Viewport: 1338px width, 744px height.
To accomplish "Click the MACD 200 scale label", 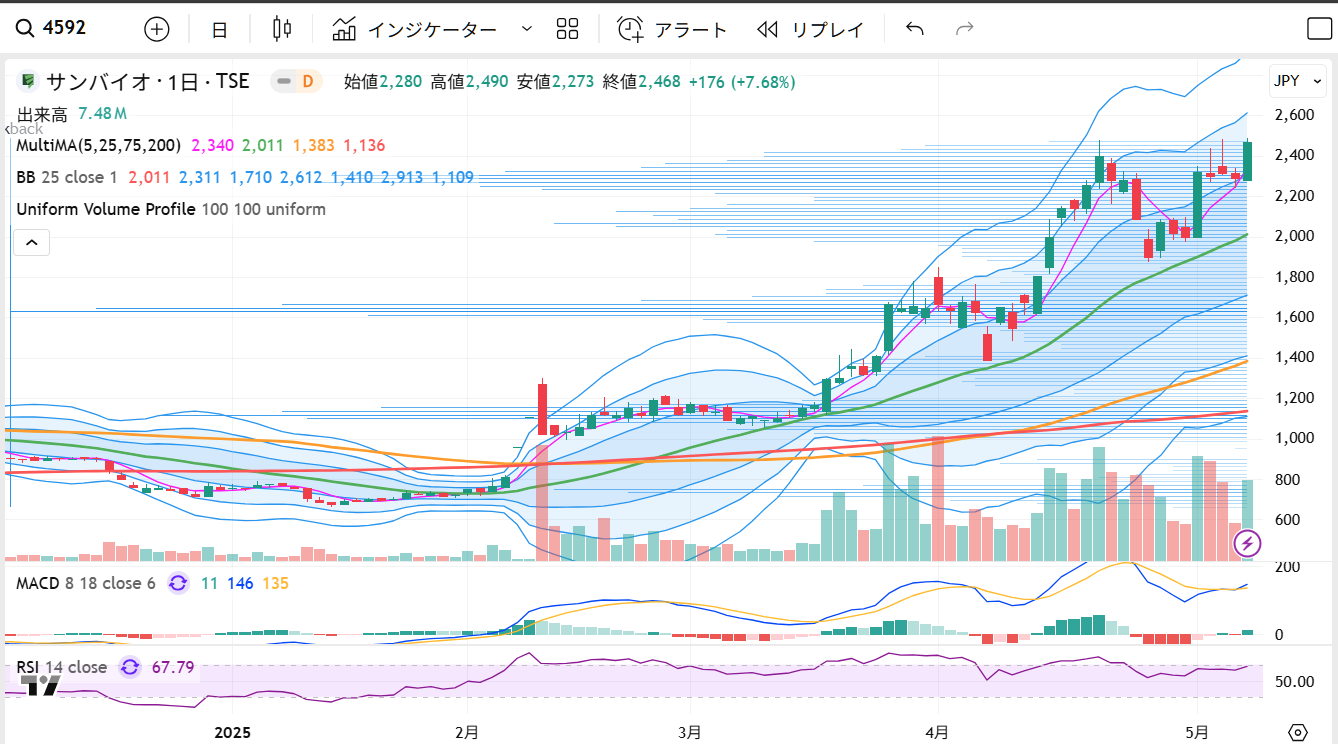I will pos(1286,566).
